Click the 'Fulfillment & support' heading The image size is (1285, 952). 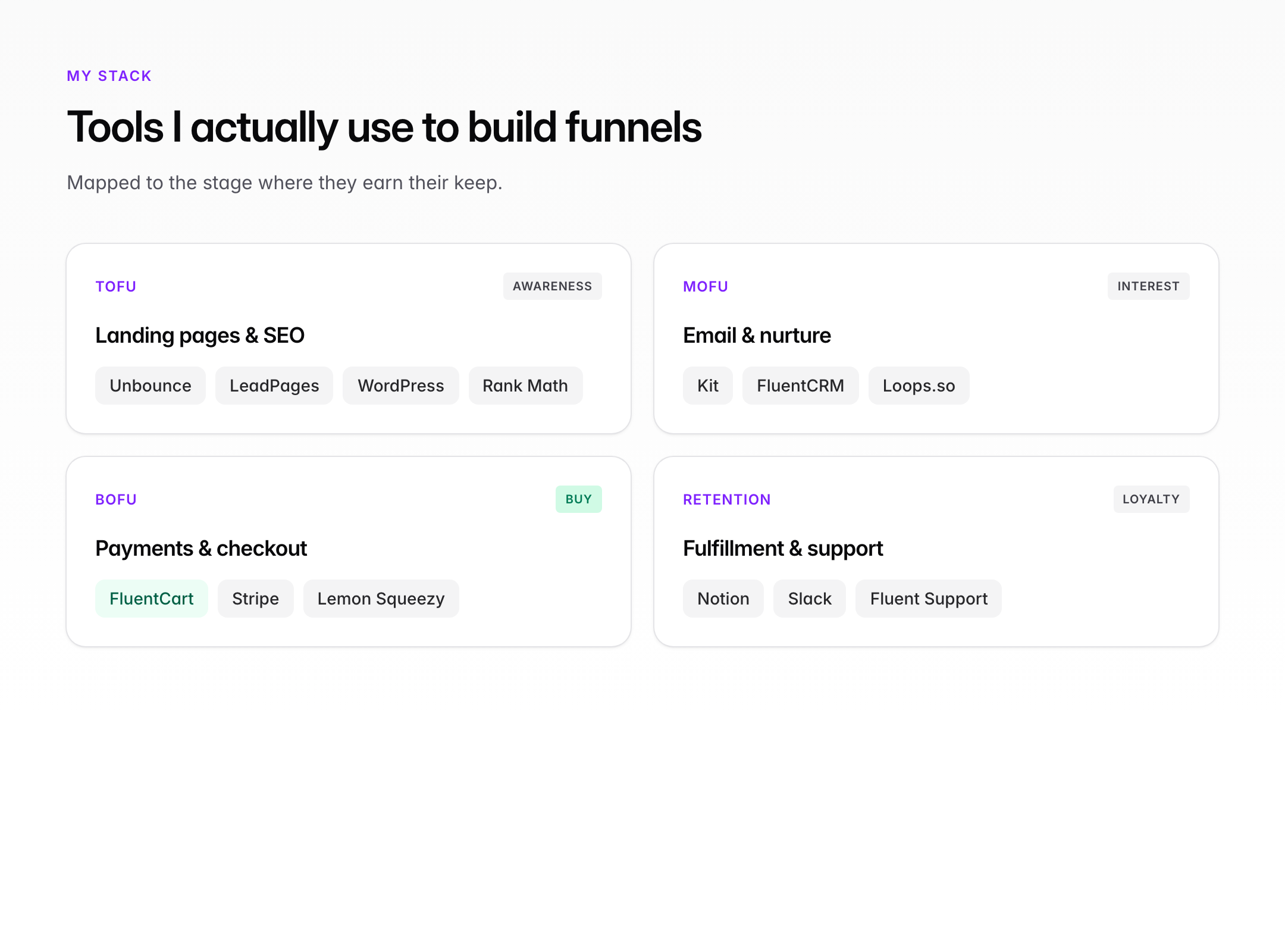click(x=783, y=549)
